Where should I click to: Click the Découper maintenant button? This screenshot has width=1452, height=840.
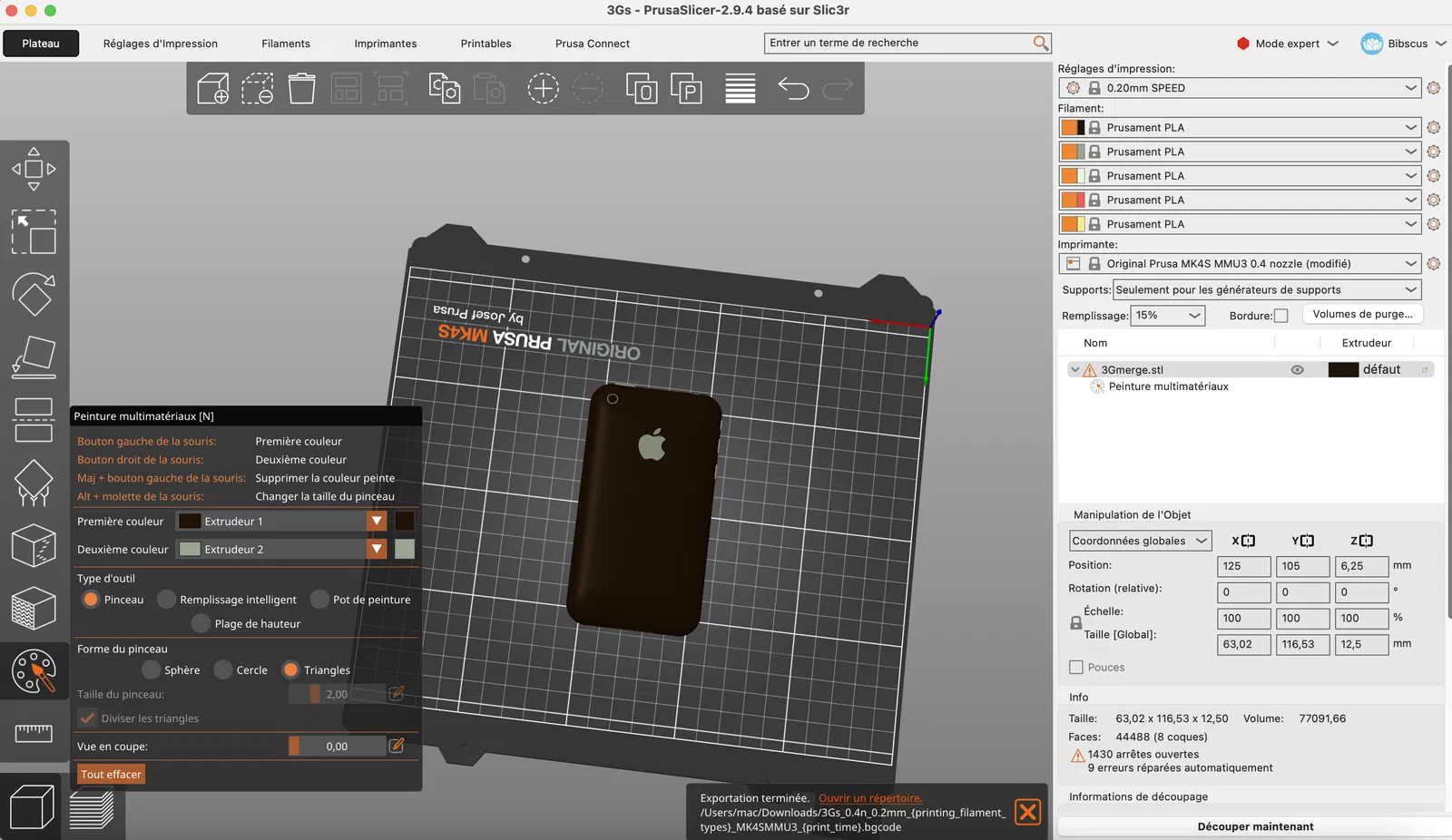tap(1254, 826)
